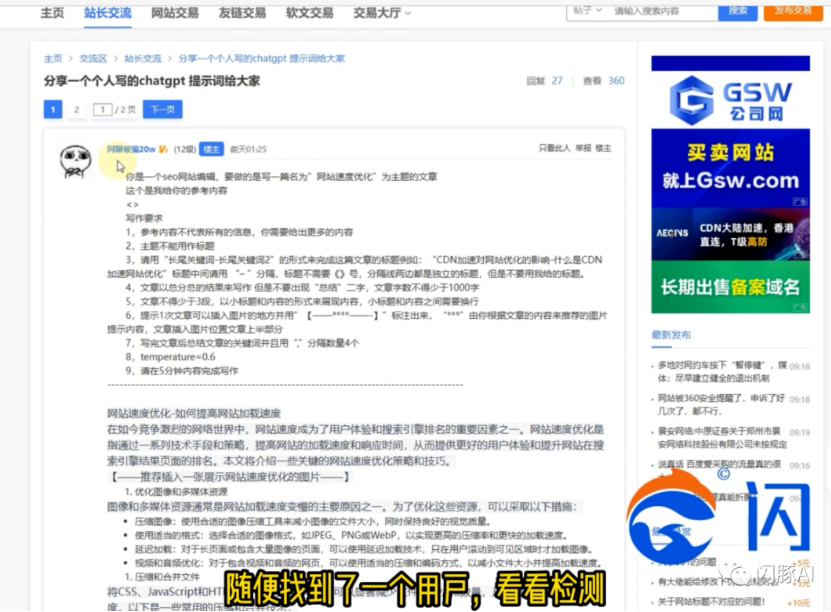Click the orange 发布交易 button
This screenshot has height=612, width=831.
click(793, 11)
